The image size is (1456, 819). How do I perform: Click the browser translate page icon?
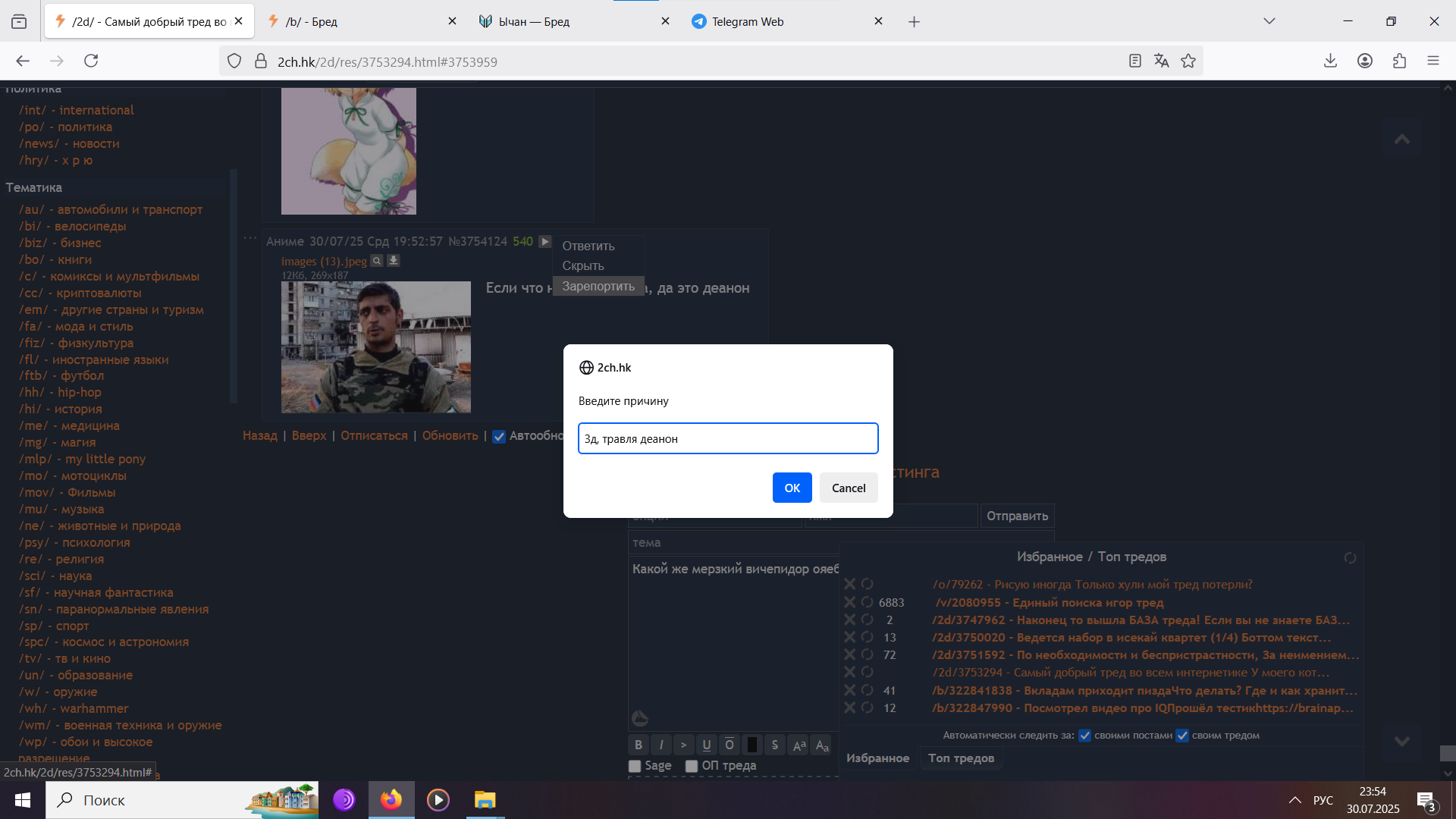(x=1161, y=61)
